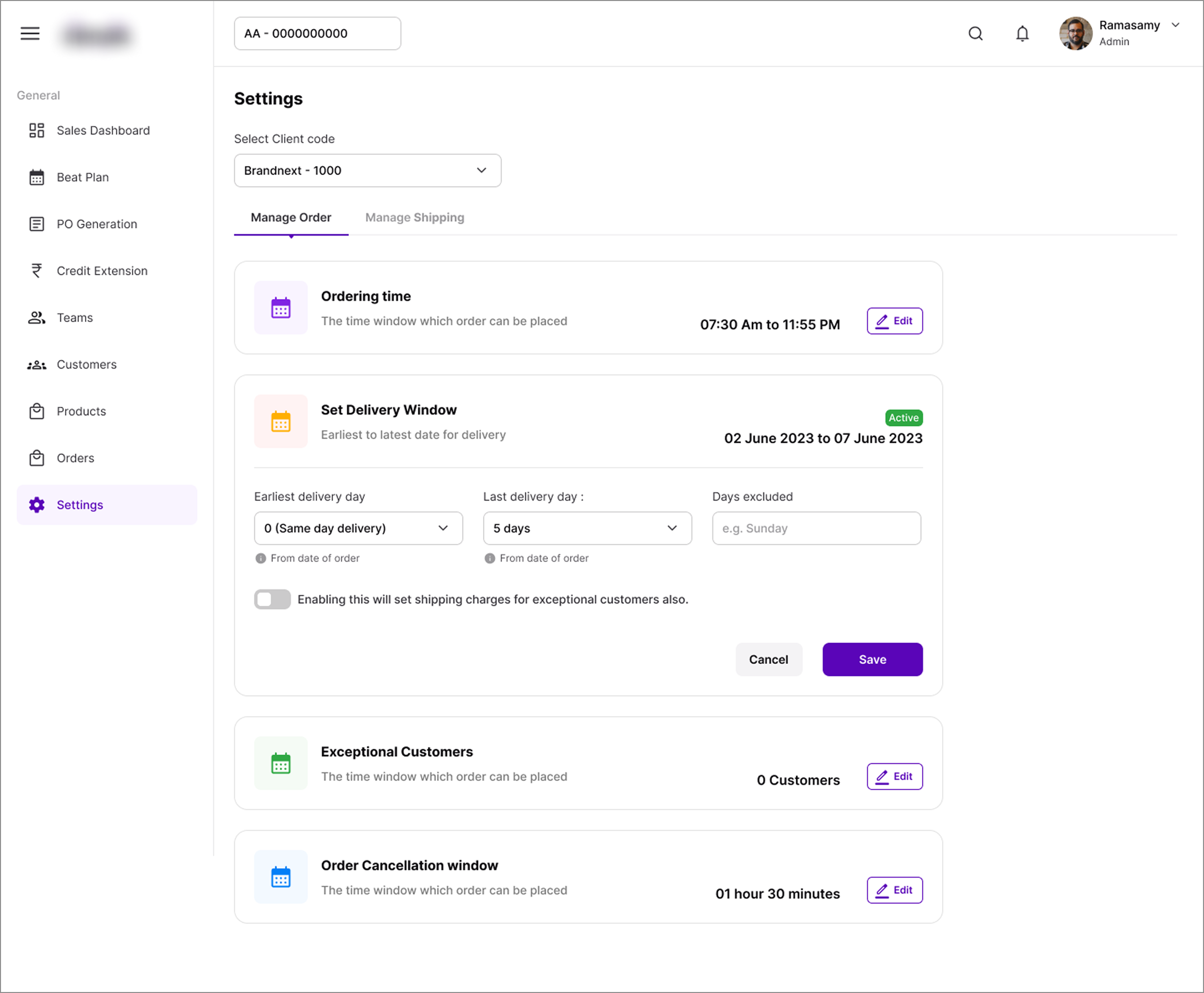
Task: Click the Products bag icon
Action: 37,411
